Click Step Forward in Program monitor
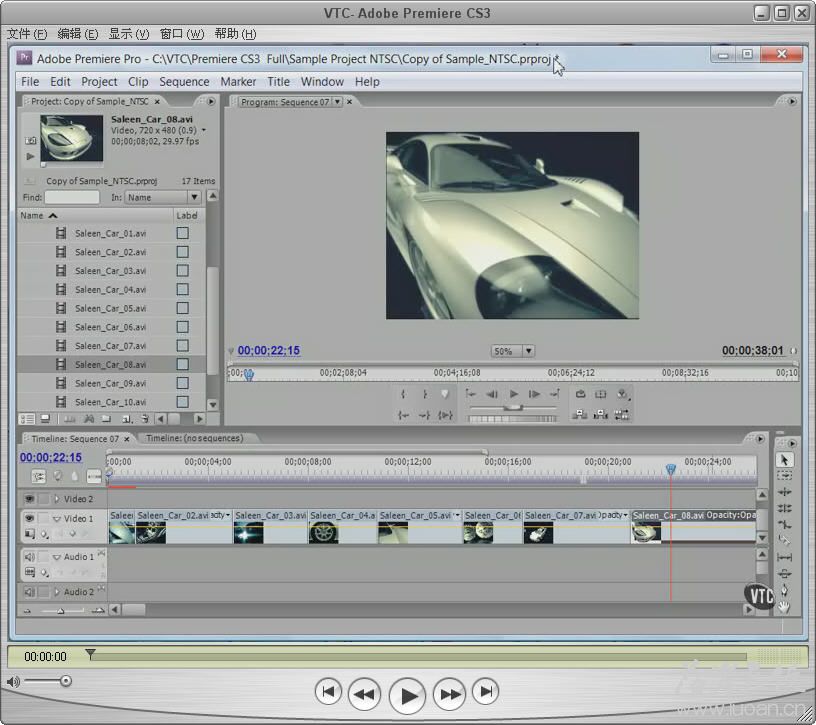Screen dimensions: 816x725 [534, 394]
